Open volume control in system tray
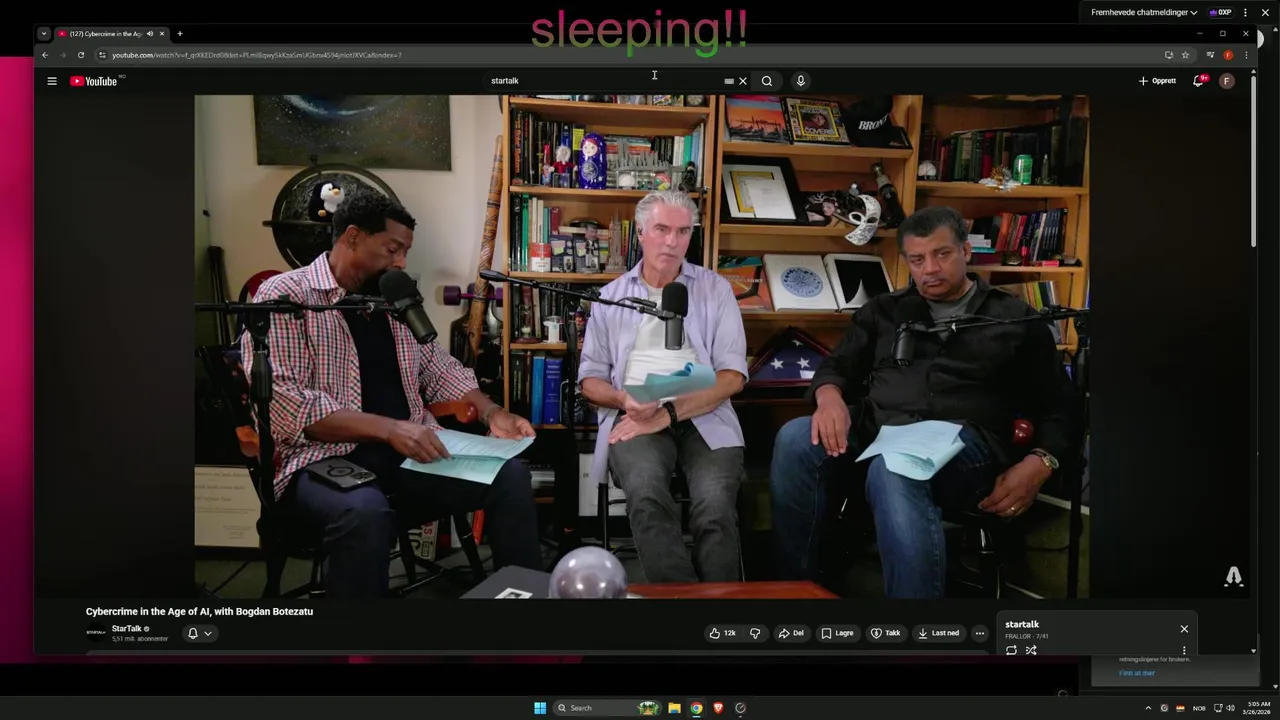The height and width of the screenshot is (720, 1280). point(1230,708)
